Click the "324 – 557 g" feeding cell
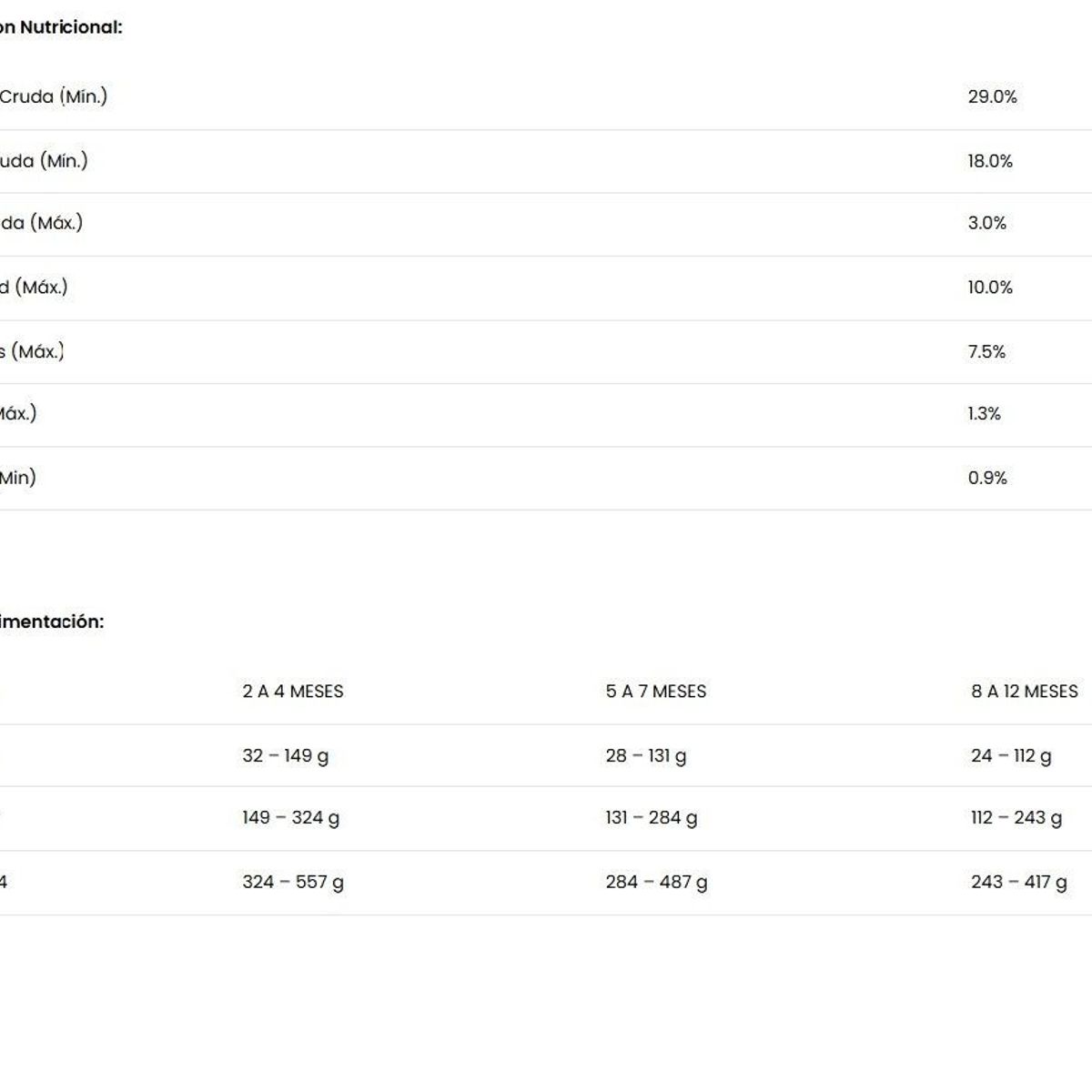Image resolution: width=1092 pixels, height=1092 pixels. pos(293,882)
